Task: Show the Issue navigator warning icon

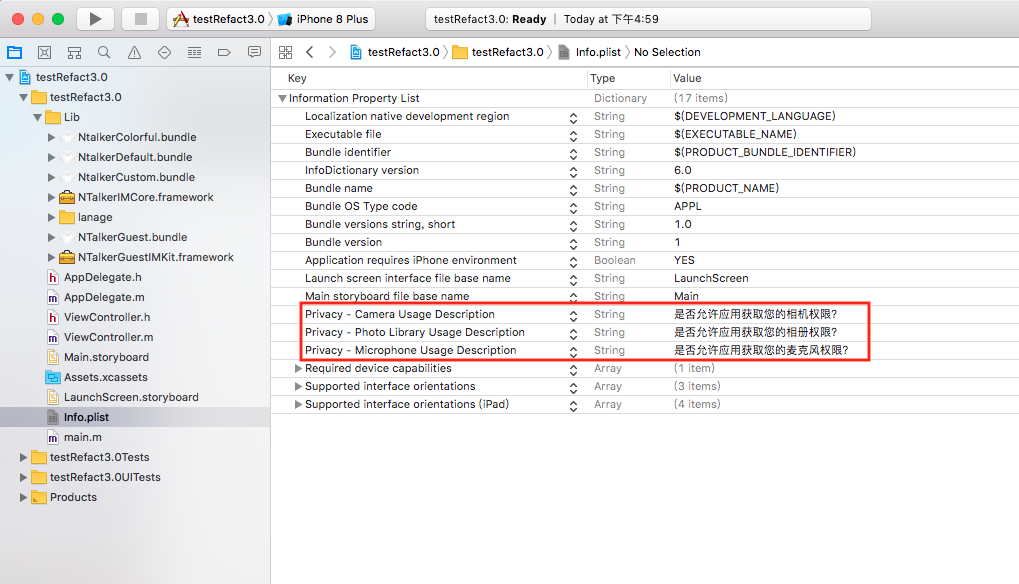Action: point(134,52)
